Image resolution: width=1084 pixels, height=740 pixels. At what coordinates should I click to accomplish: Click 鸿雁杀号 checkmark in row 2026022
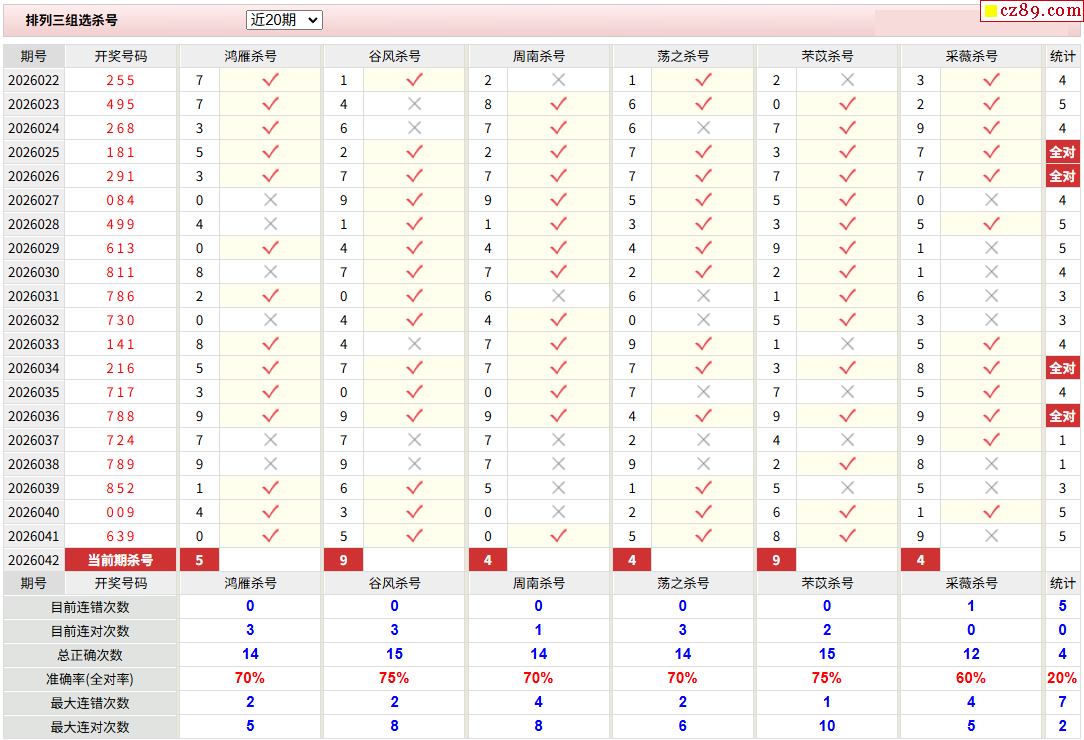270,80
